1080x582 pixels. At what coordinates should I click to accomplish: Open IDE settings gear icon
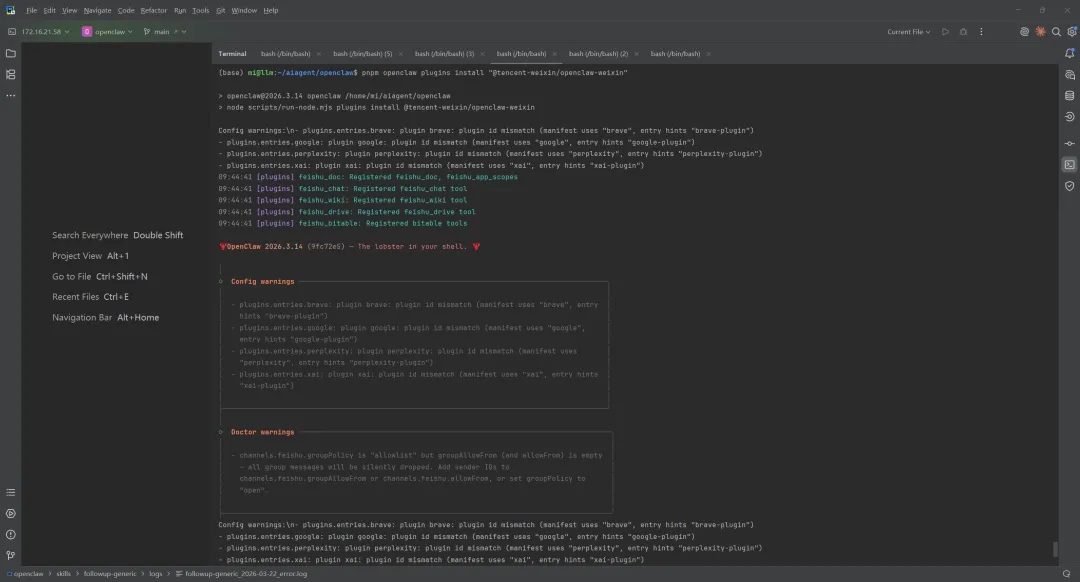click(x=1072, y=32)
